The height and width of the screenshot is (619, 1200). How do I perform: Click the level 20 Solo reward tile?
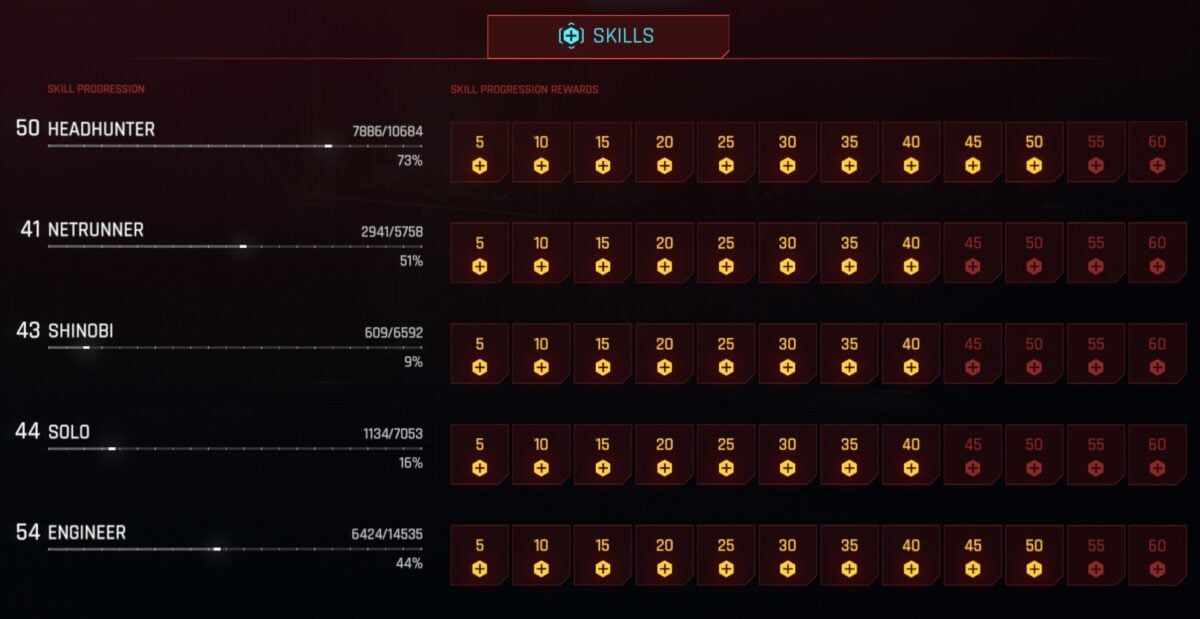click(x=664, y=455)
